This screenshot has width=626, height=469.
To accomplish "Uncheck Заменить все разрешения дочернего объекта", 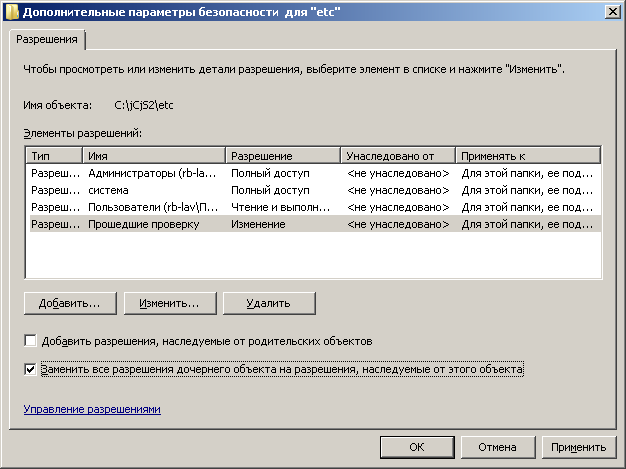I will tap(30, 369).
